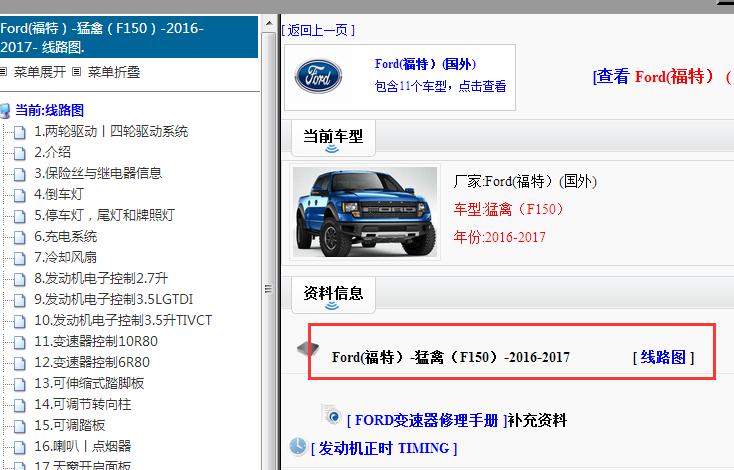Screen dimensions: 734x470
Task: Click the panel splitter grip handle
Action: pyautogui.click(x=268, y=288)
